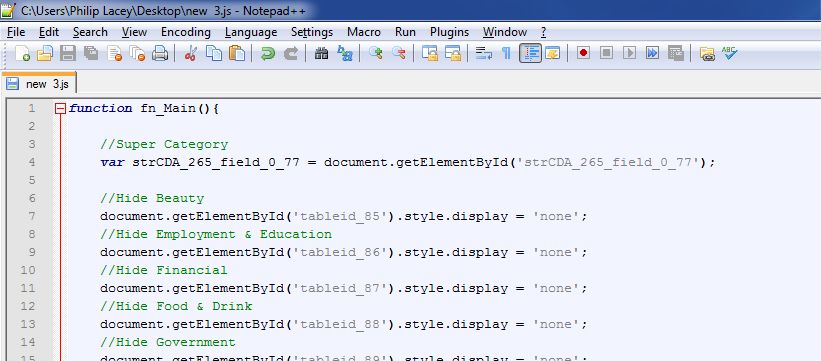Click the macro Playback button
Image resolution: width=821 pixels, height=361 pixels.
pyautogui.click(x=629, y=53)
